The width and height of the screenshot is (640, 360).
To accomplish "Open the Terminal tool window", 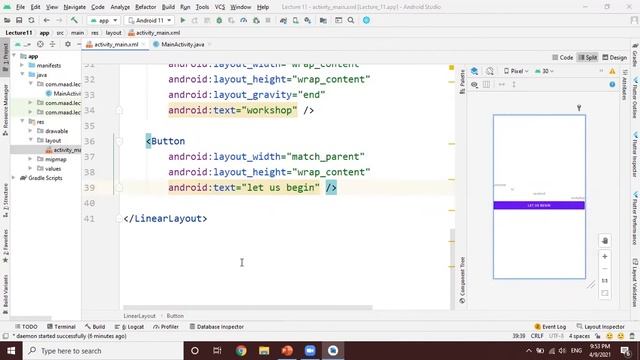I will 61,327.
